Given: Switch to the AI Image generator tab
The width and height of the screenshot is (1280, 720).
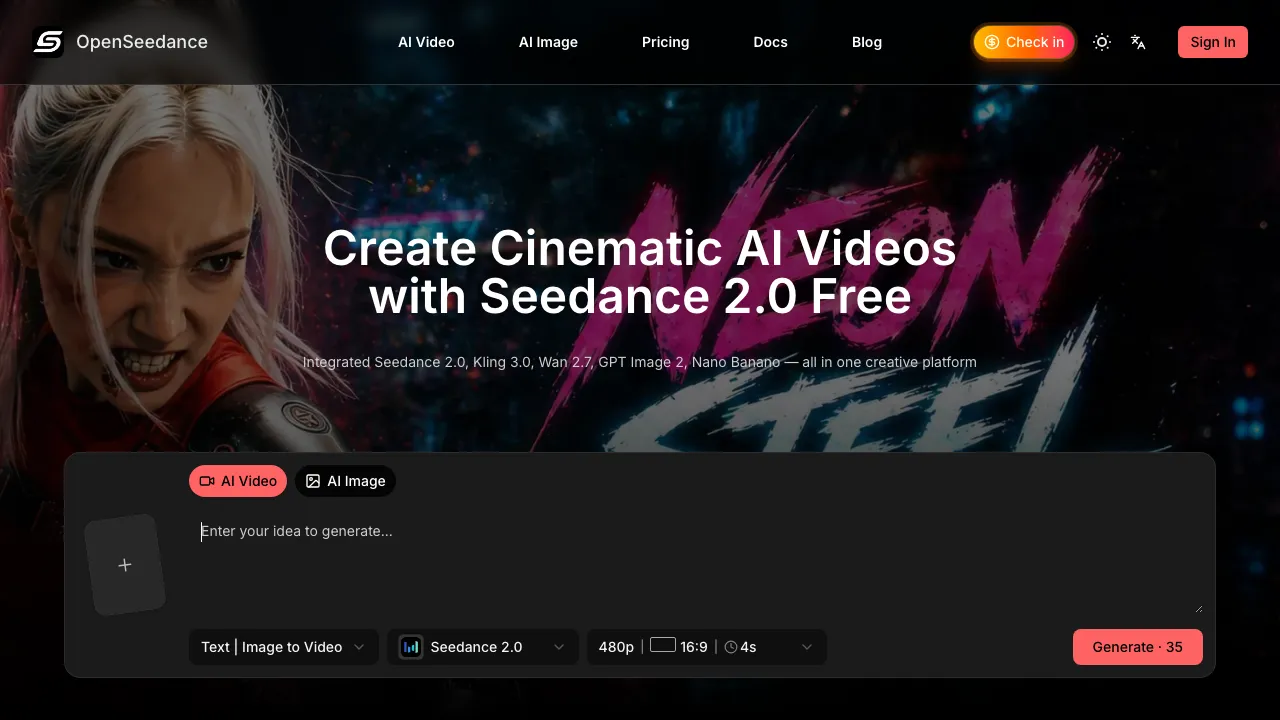Looking at the screenshot, I should 345,481.
